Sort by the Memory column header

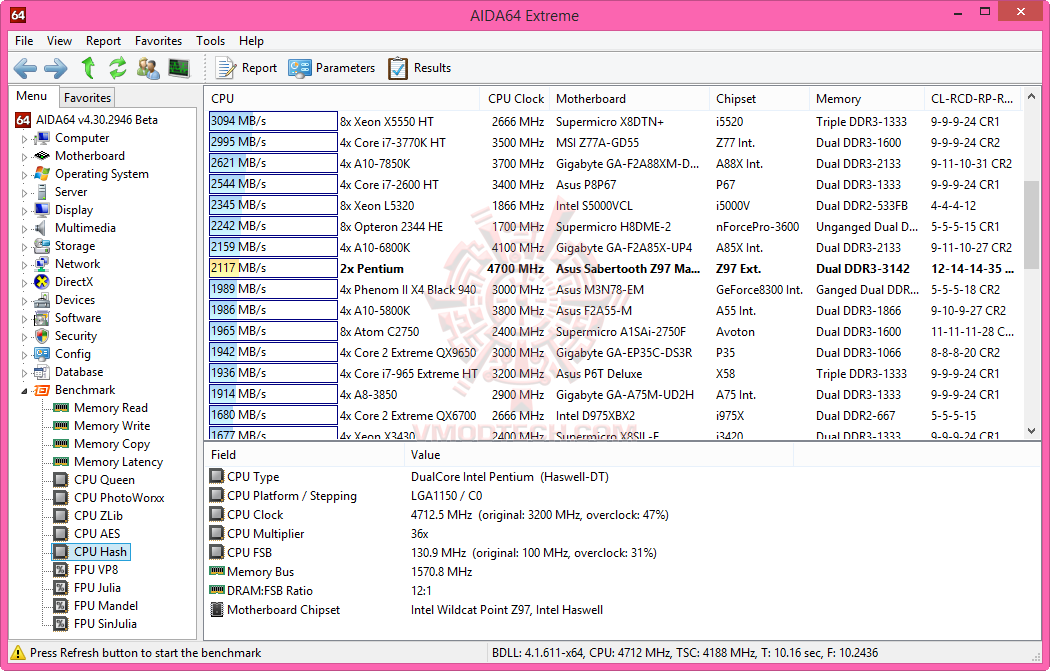pos(866,98)
